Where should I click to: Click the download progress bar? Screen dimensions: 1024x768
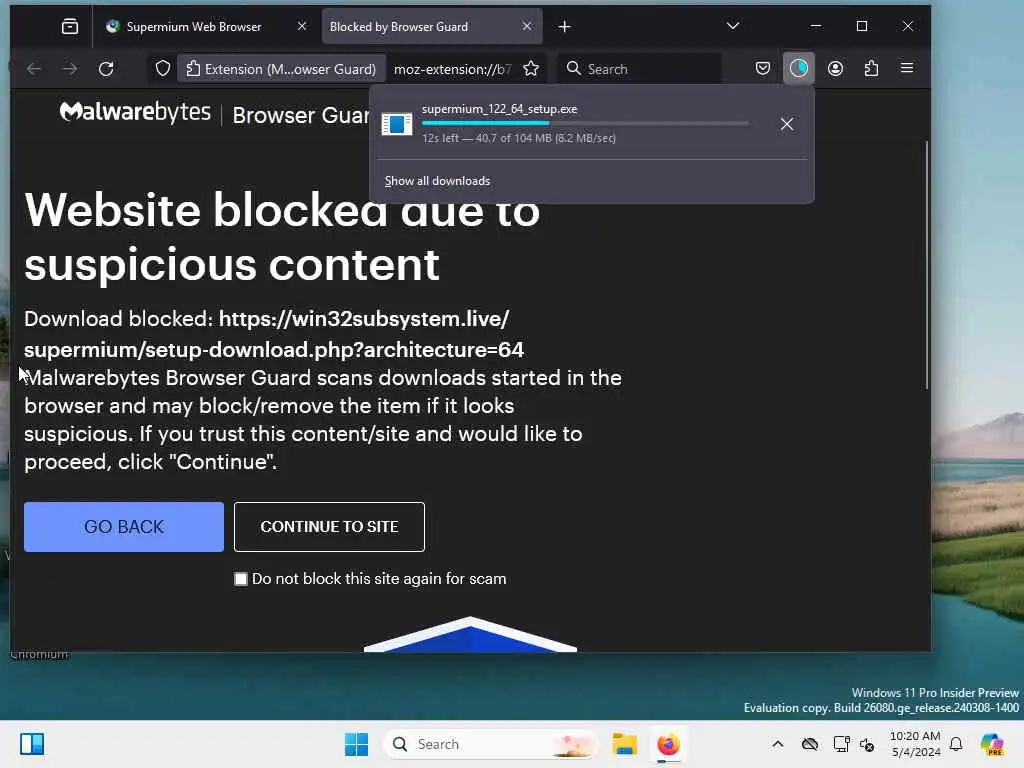(x=585, y=123)
